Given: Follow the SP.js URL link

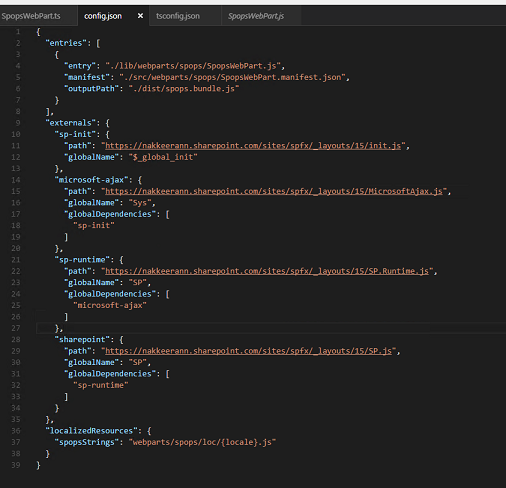Looking at the screenshot, I should coord(248,351).
